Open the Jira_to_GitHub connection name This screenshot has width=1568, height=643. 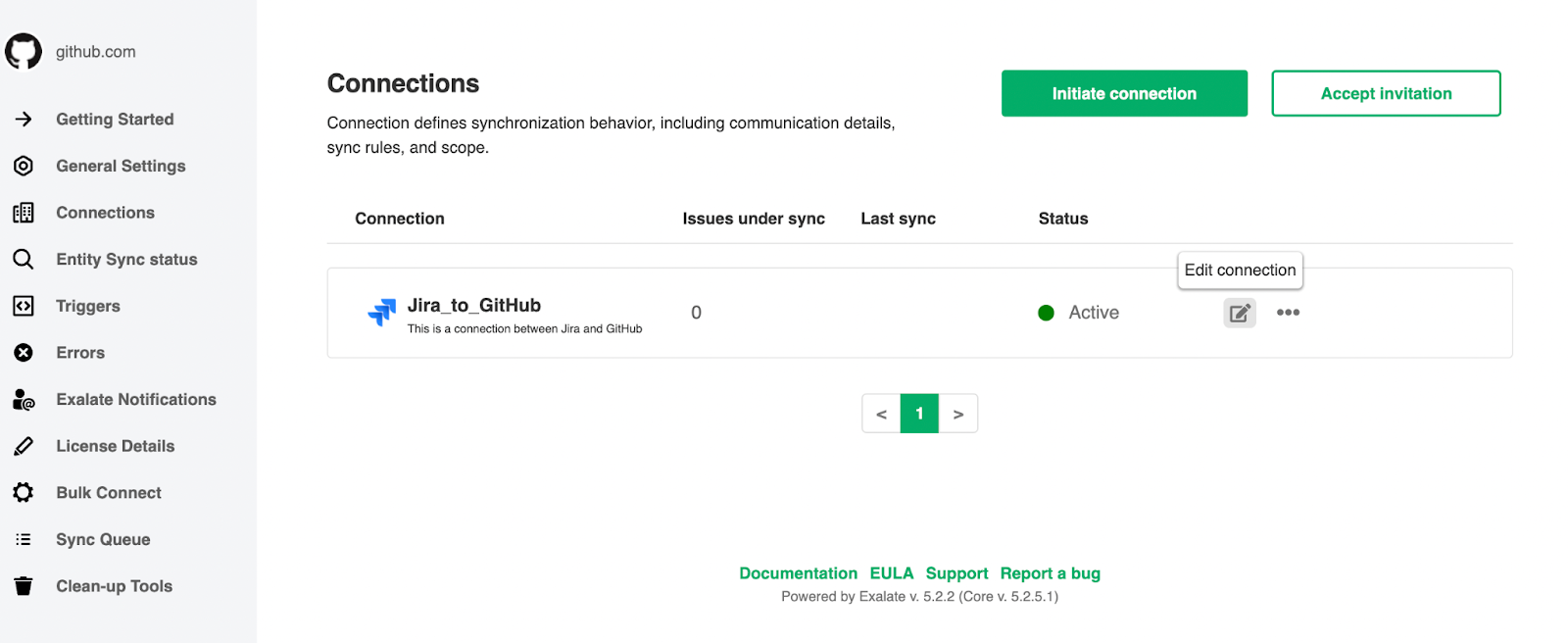[x=474, y=306]
